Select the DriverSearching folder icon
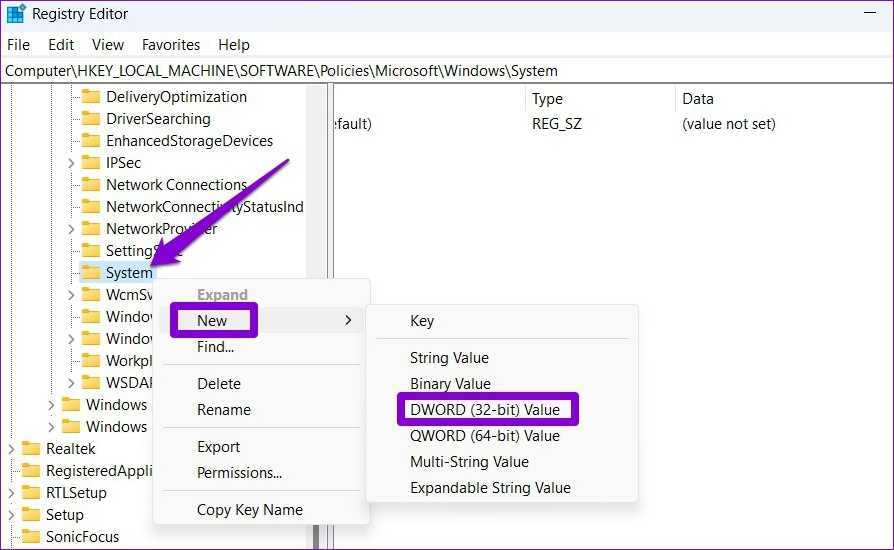894x550 pixels. pyautogui.click(x=91, y=119)
